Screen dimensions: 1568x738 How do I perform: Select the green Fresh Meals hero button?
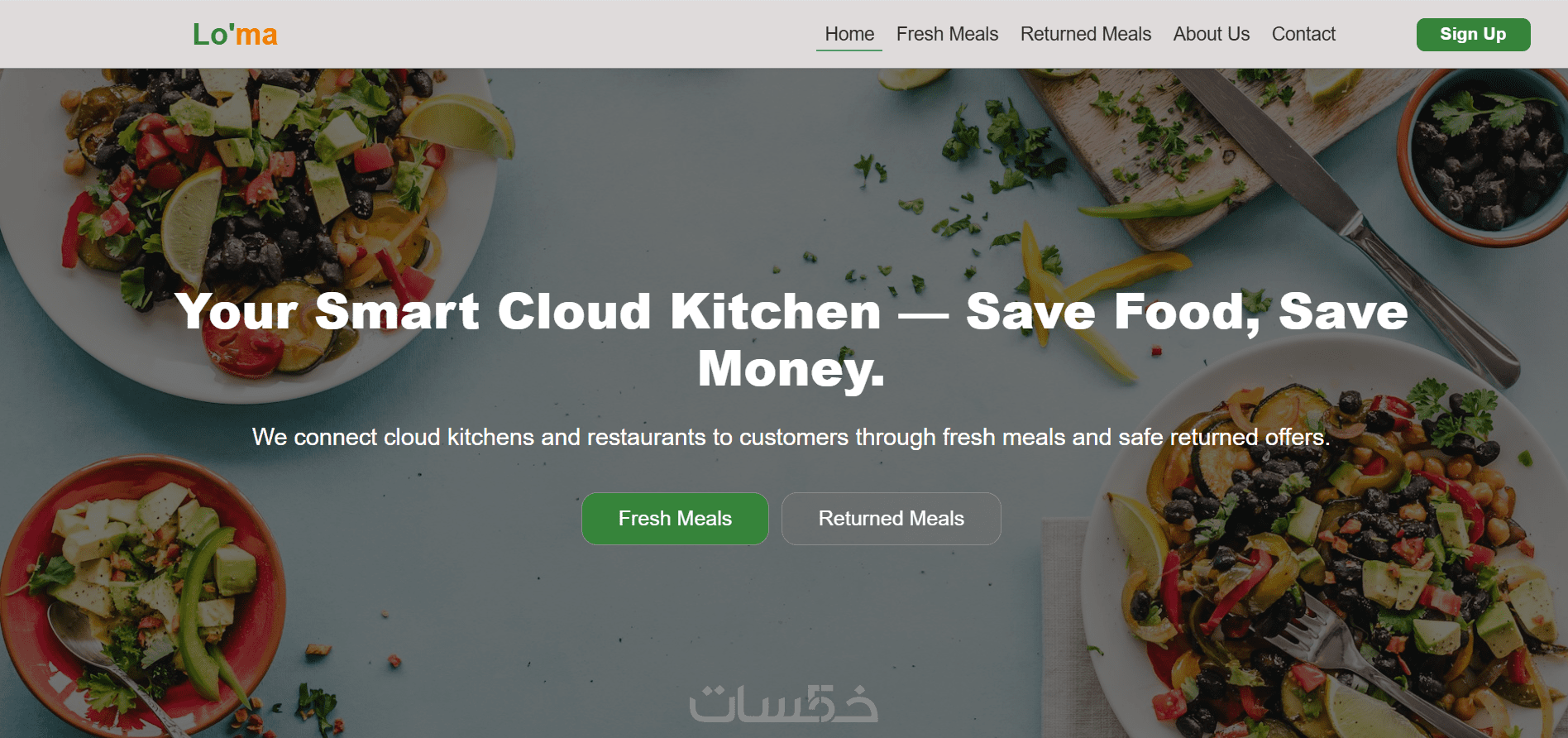coord(675,519)
